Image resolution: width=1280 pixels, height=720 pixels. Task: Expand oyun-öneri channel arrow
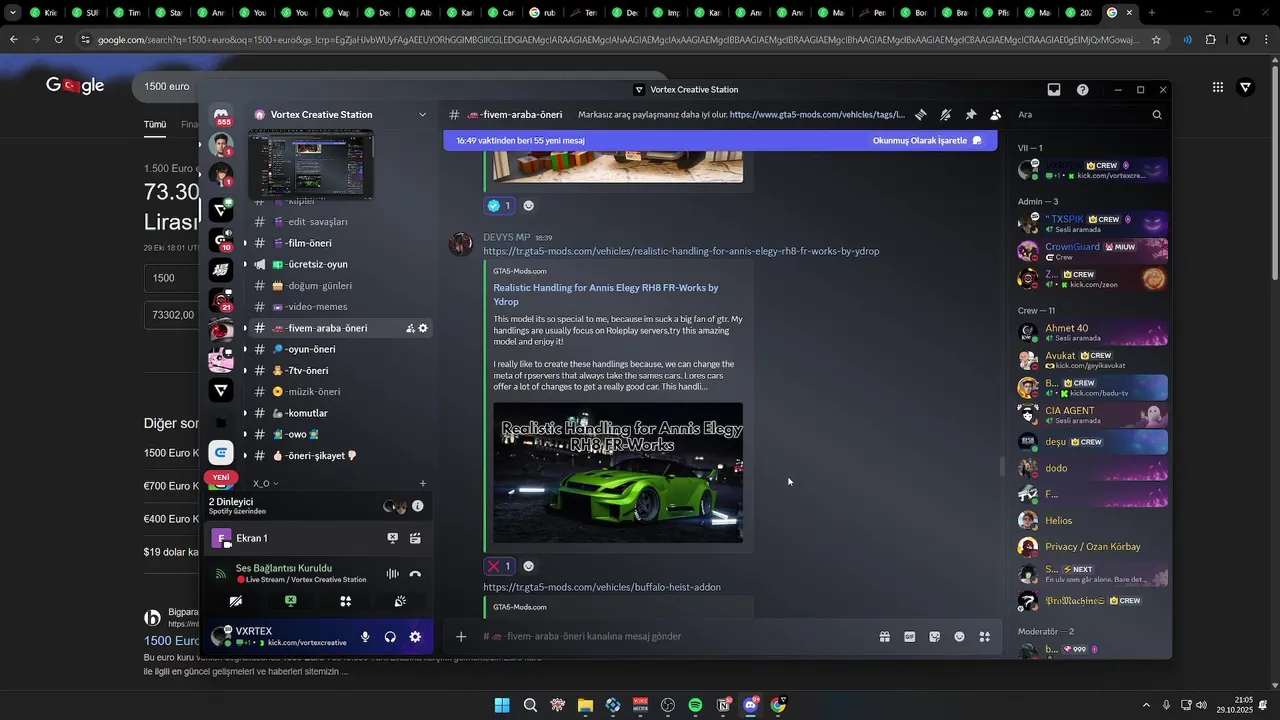click(x=245, y=349)
